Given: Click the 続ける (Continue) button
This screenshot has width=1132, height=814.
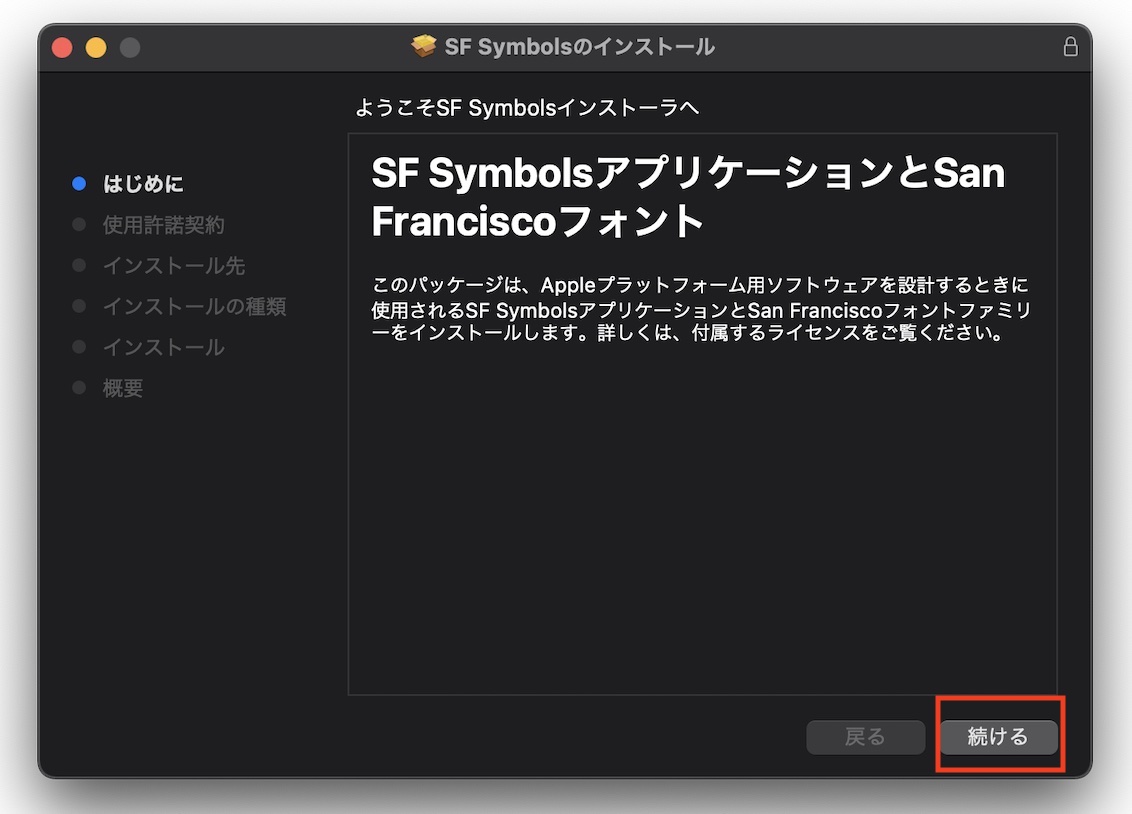Looking at the screenshot, I should (x=998, y=737).
